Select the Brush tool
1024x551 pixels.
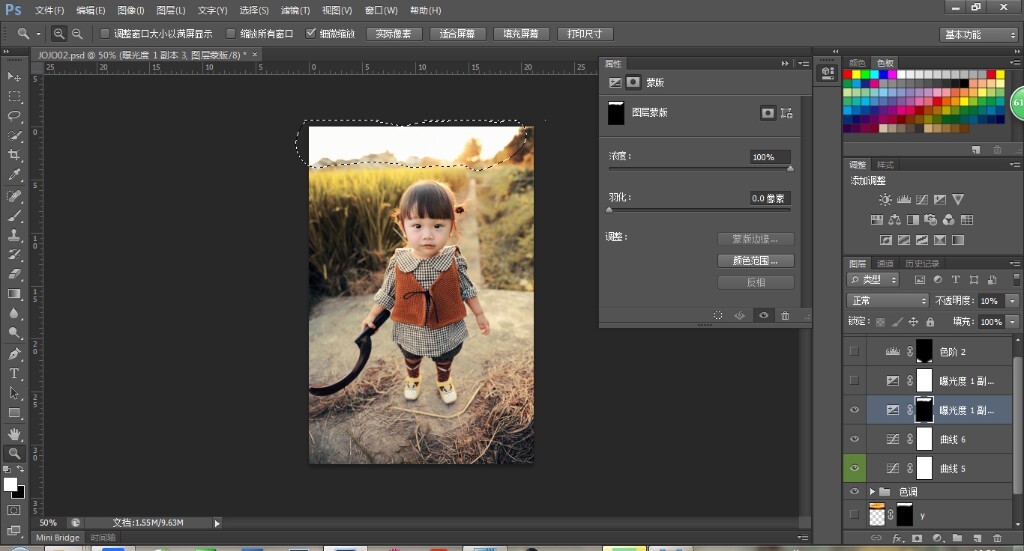pyautogui.click(x=14, y=215)
